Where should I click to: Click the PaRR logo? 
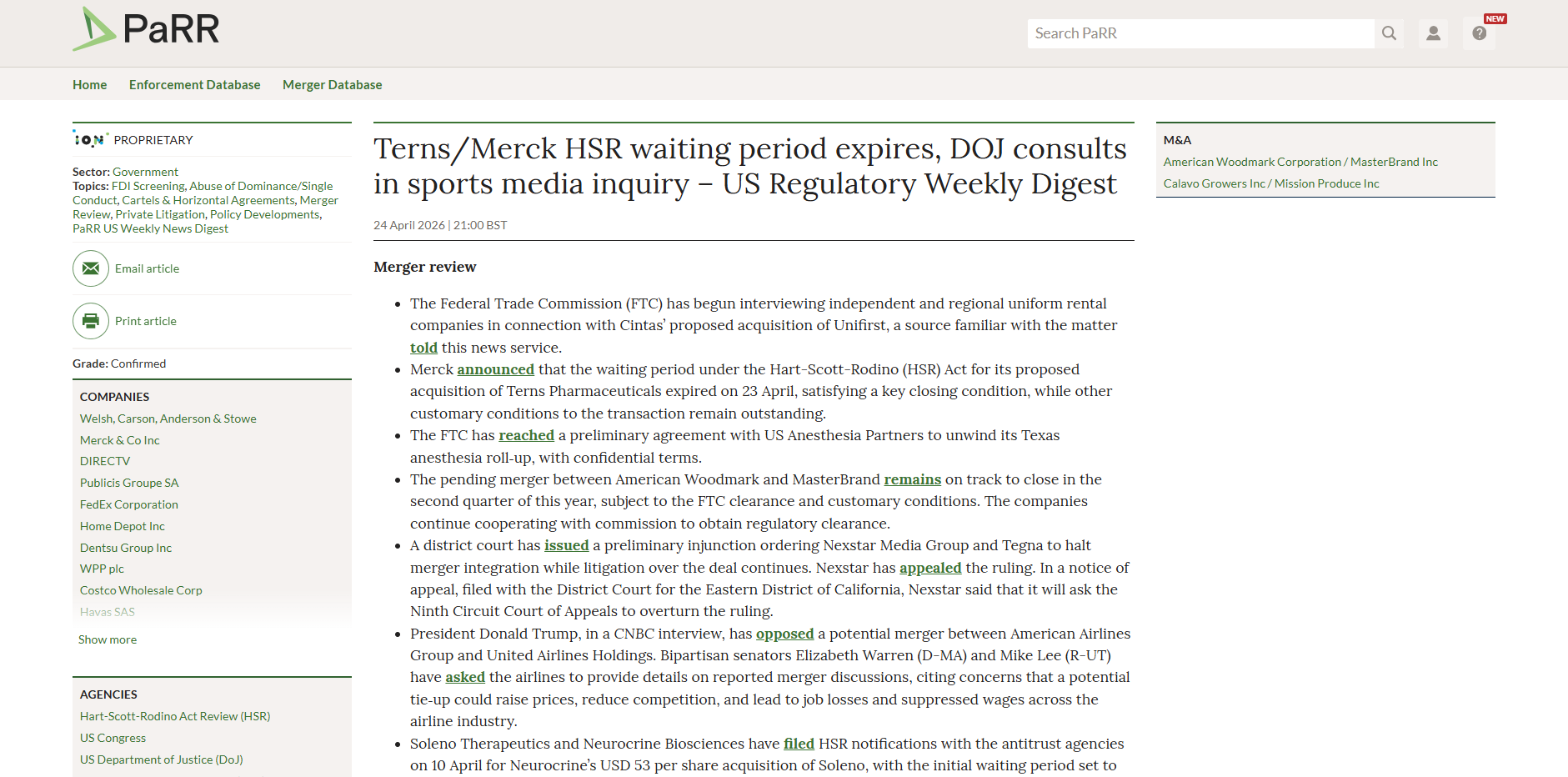pos(146,29)
